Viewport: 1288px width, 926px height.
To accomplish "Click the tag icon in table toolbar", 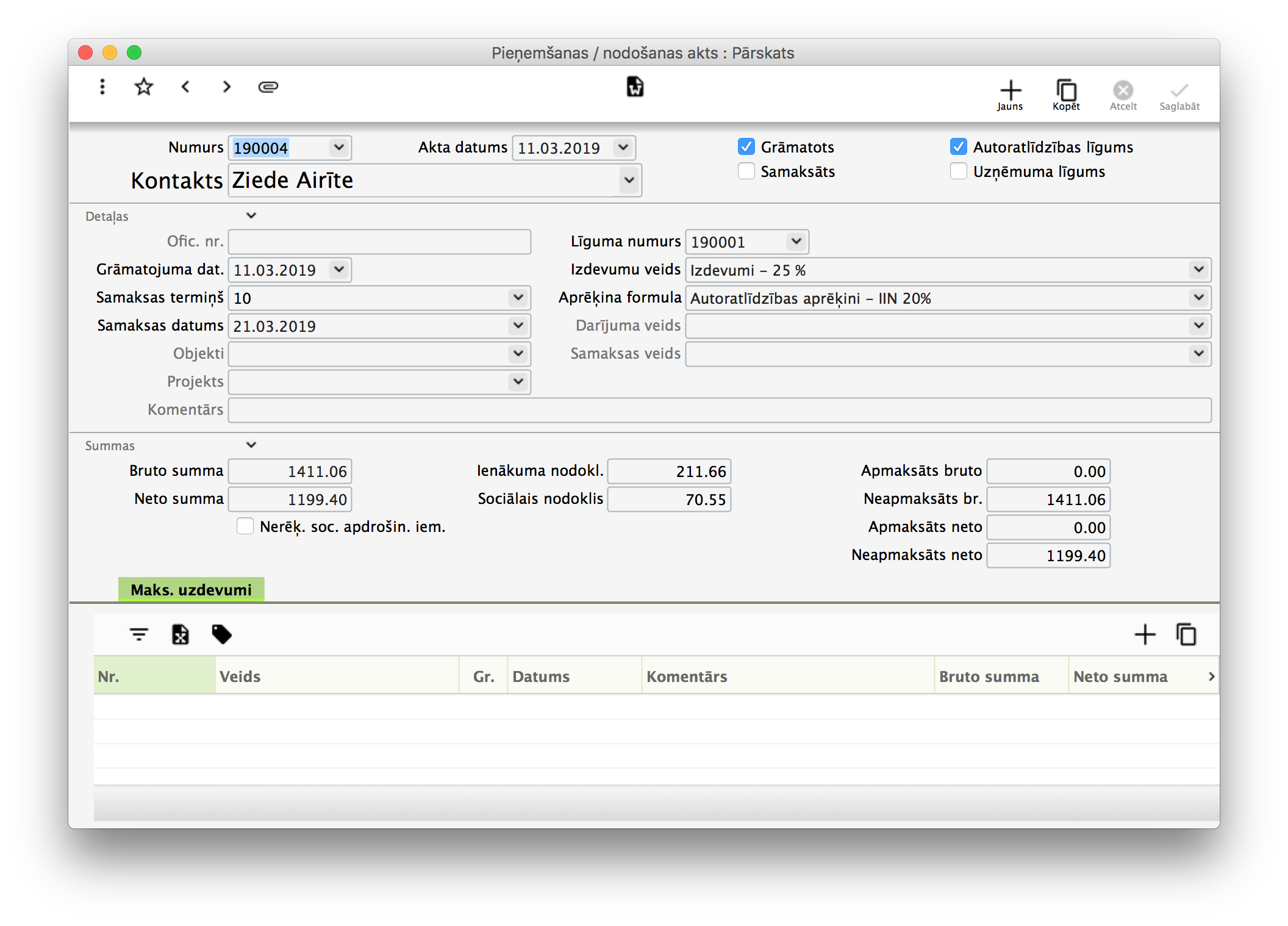I will point(221,634).
